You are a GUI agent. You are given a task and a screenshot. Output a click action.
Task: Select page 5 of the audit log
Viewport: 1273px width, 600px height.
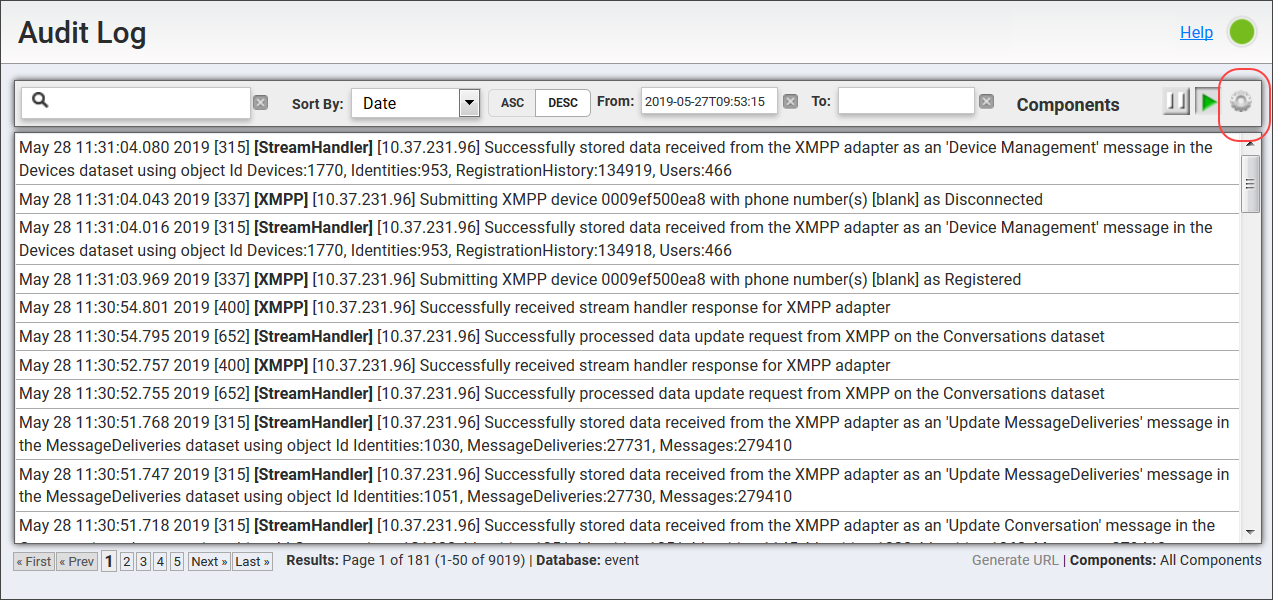click(176, 561)
